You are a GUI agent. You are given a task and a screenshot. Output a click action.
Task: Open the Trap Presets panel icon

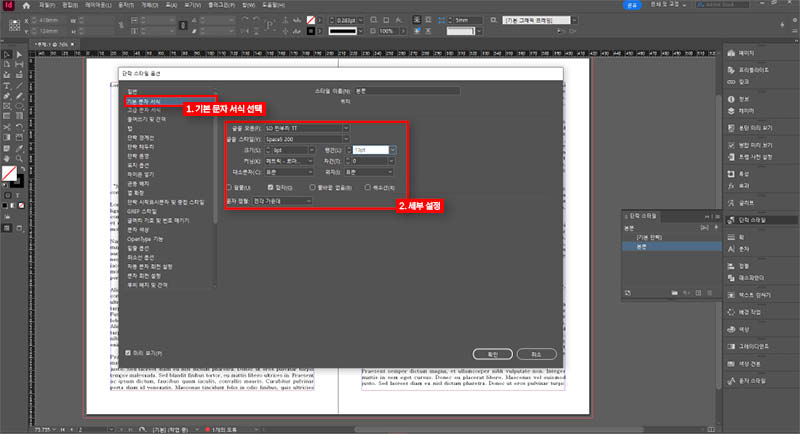click(x=731, y=157)
